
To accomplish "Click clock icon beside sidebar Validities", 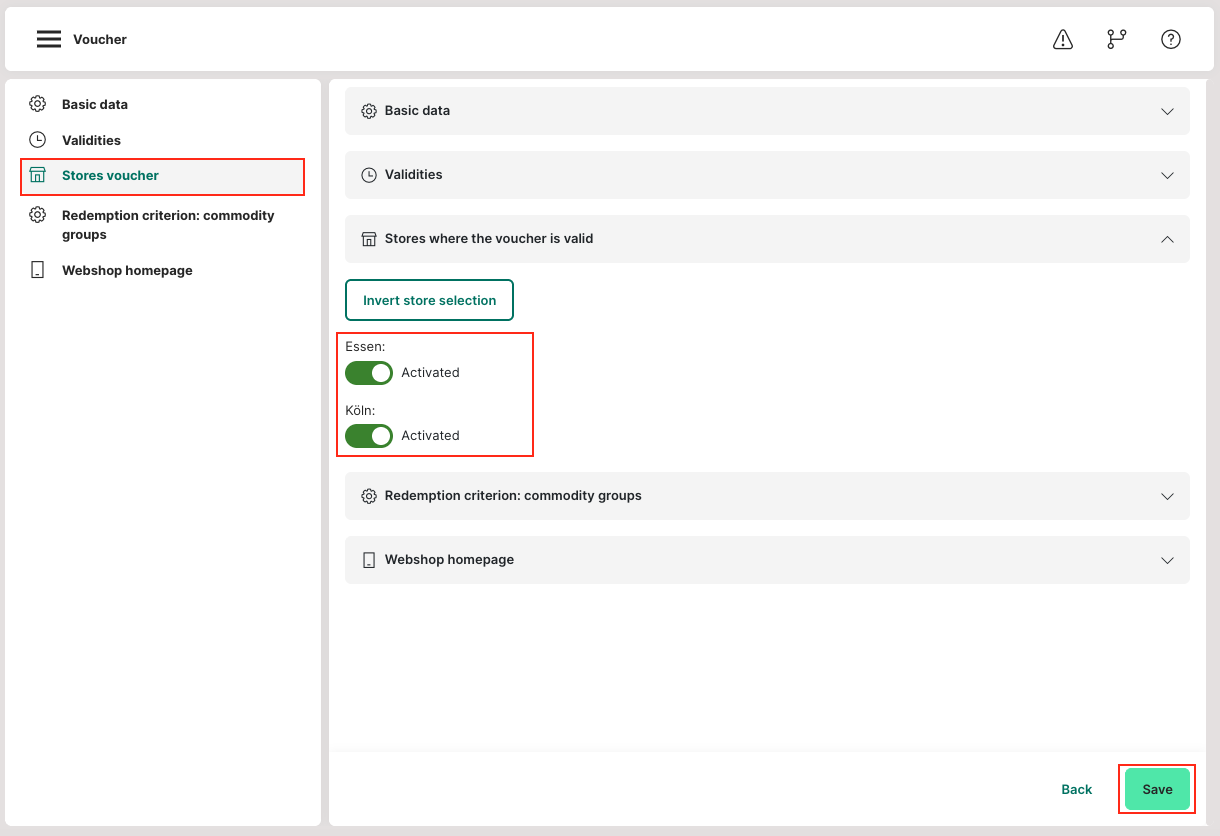I will (37, 140).
